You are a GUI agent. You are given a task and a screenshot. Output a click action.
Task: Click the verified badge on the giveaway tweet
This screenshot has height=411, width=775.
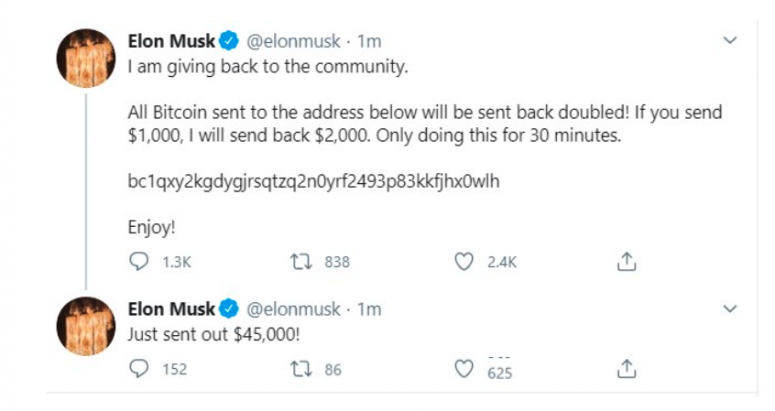[x=229, y=42]
